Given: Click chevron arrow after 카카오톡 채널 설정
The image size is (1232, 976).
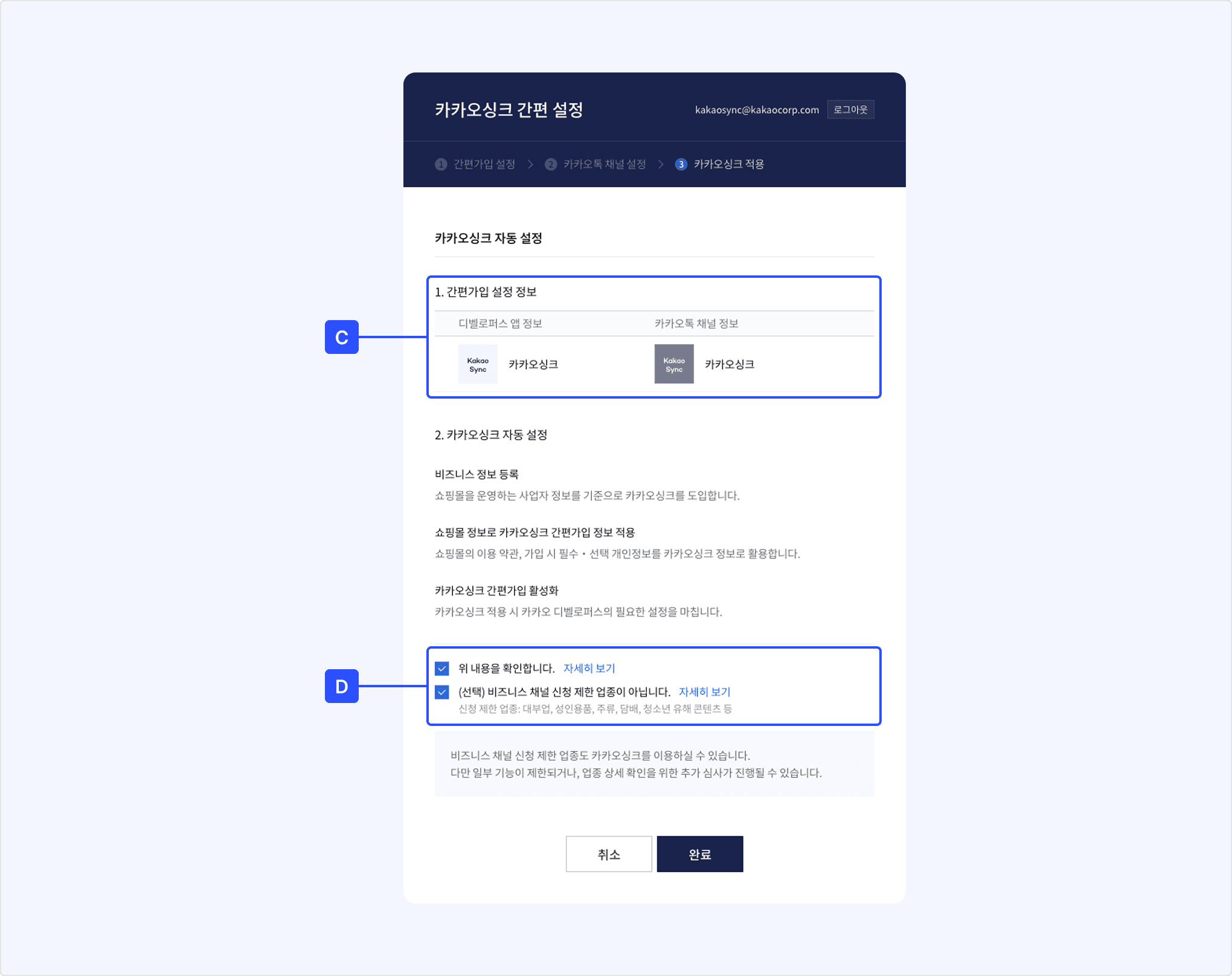Looking at the screenshot, I should point(661,164).
